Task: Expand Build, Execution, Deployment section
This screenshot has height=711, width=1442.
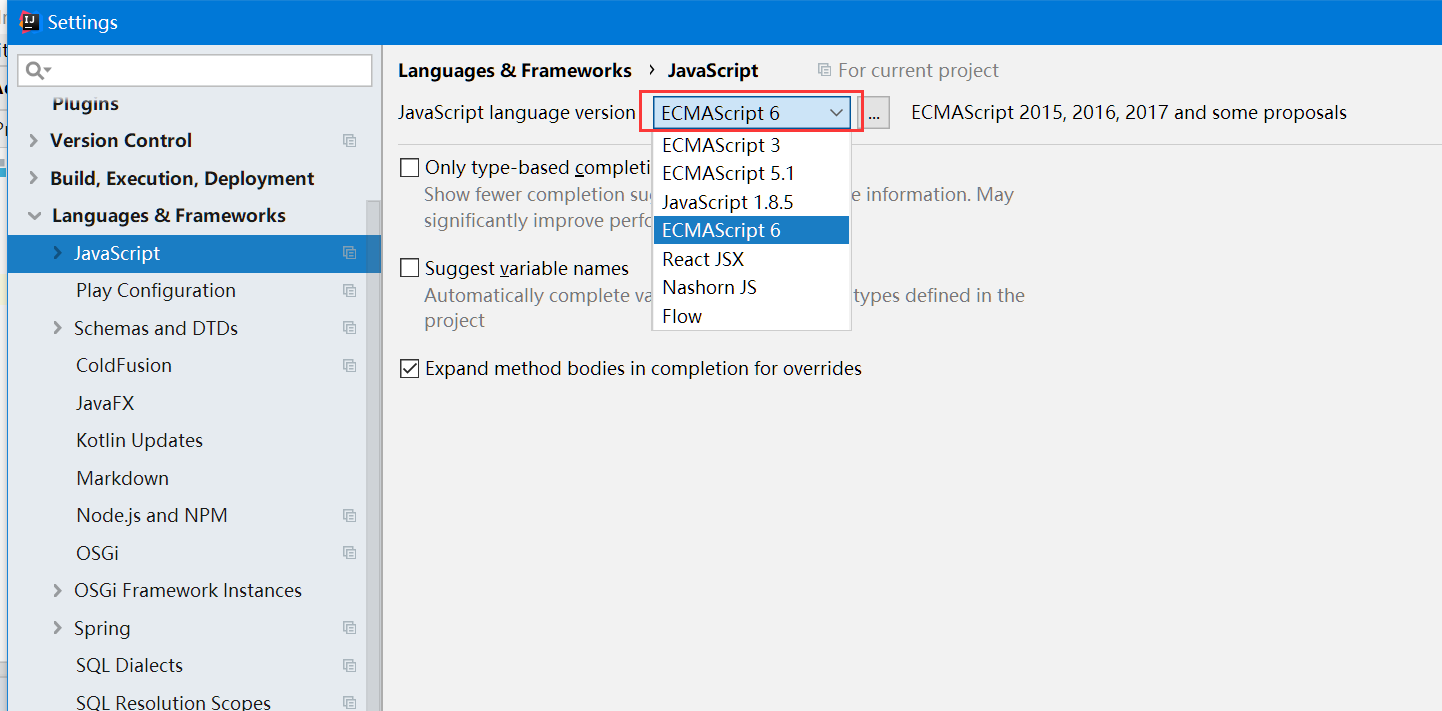Action: 33,178
